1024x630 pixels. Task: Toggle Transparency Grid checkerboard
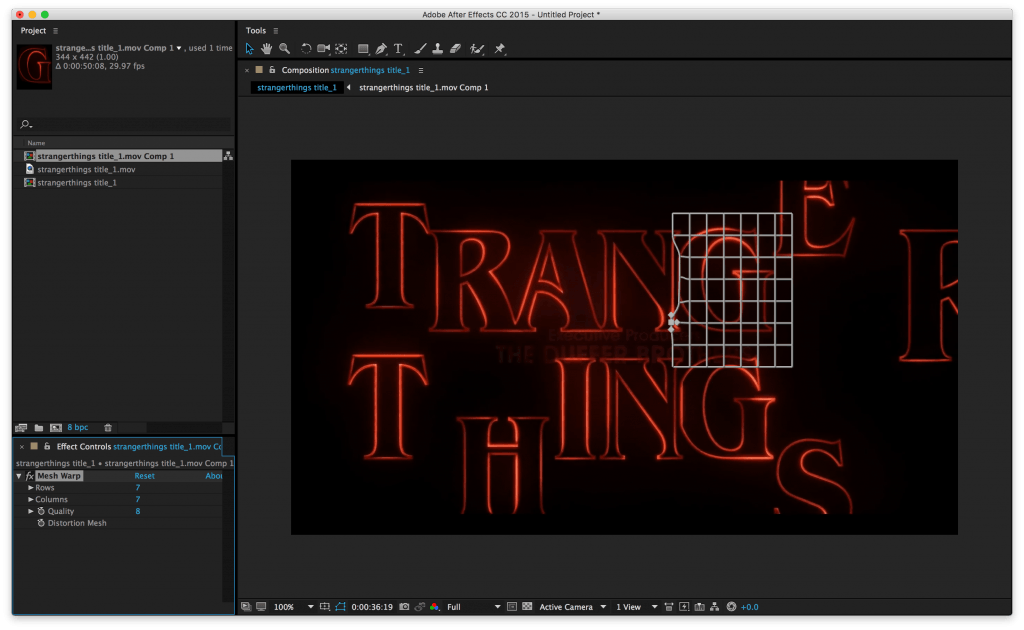(527, 607)
